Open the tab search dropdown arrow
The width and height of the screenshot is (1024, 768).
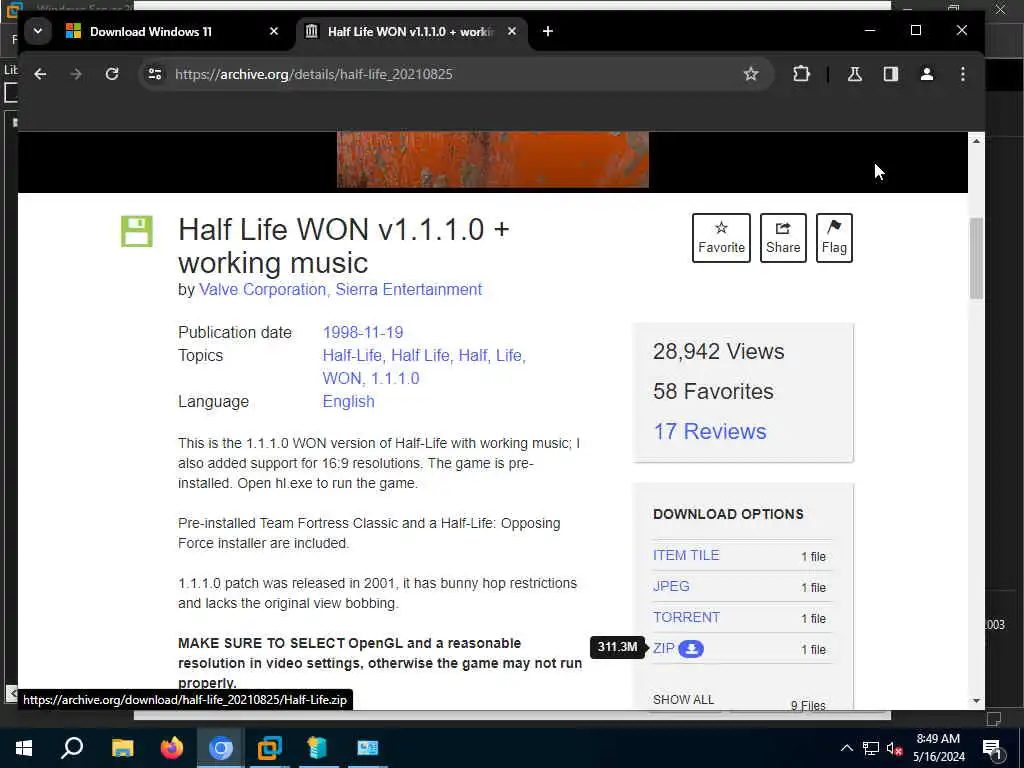tap(38, 31)
